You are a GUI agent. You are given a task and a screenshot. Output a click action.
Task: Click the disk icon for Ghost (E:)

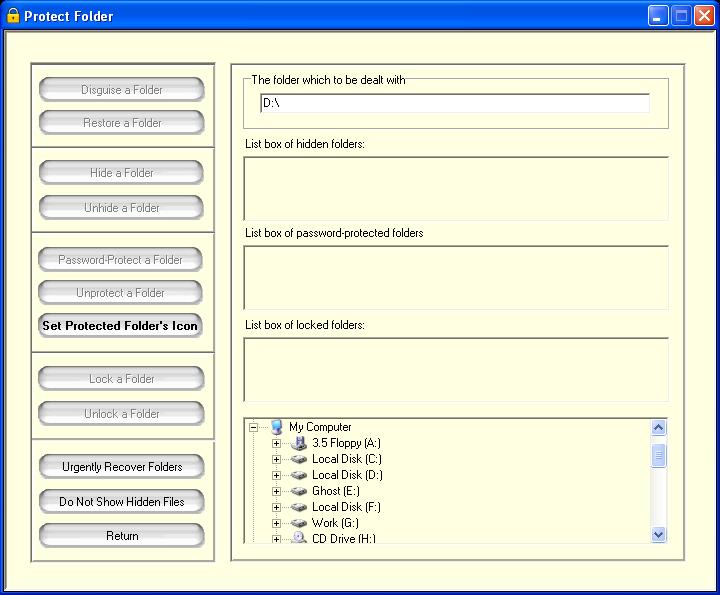click(299, 491)
